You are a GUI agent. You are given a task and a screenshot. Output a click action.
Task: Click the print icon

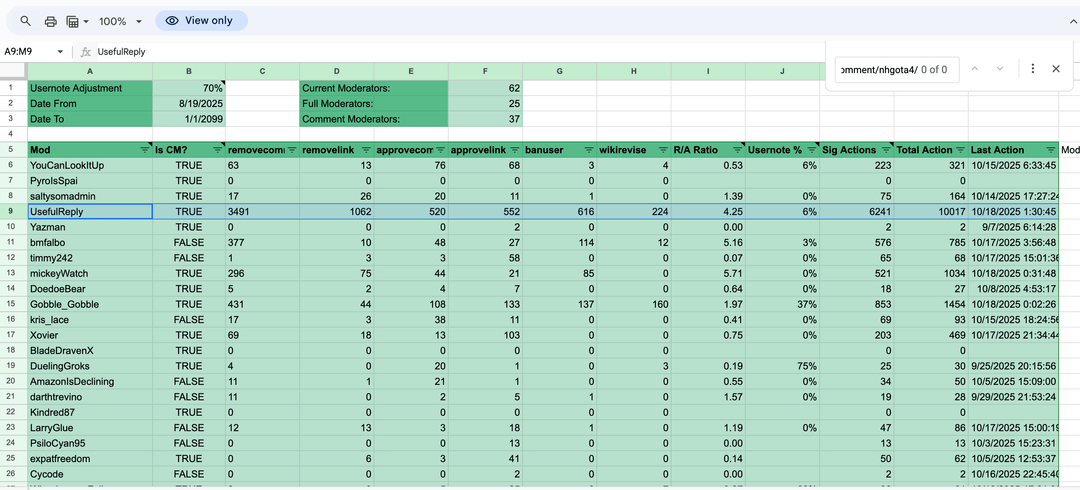(50, 21)
